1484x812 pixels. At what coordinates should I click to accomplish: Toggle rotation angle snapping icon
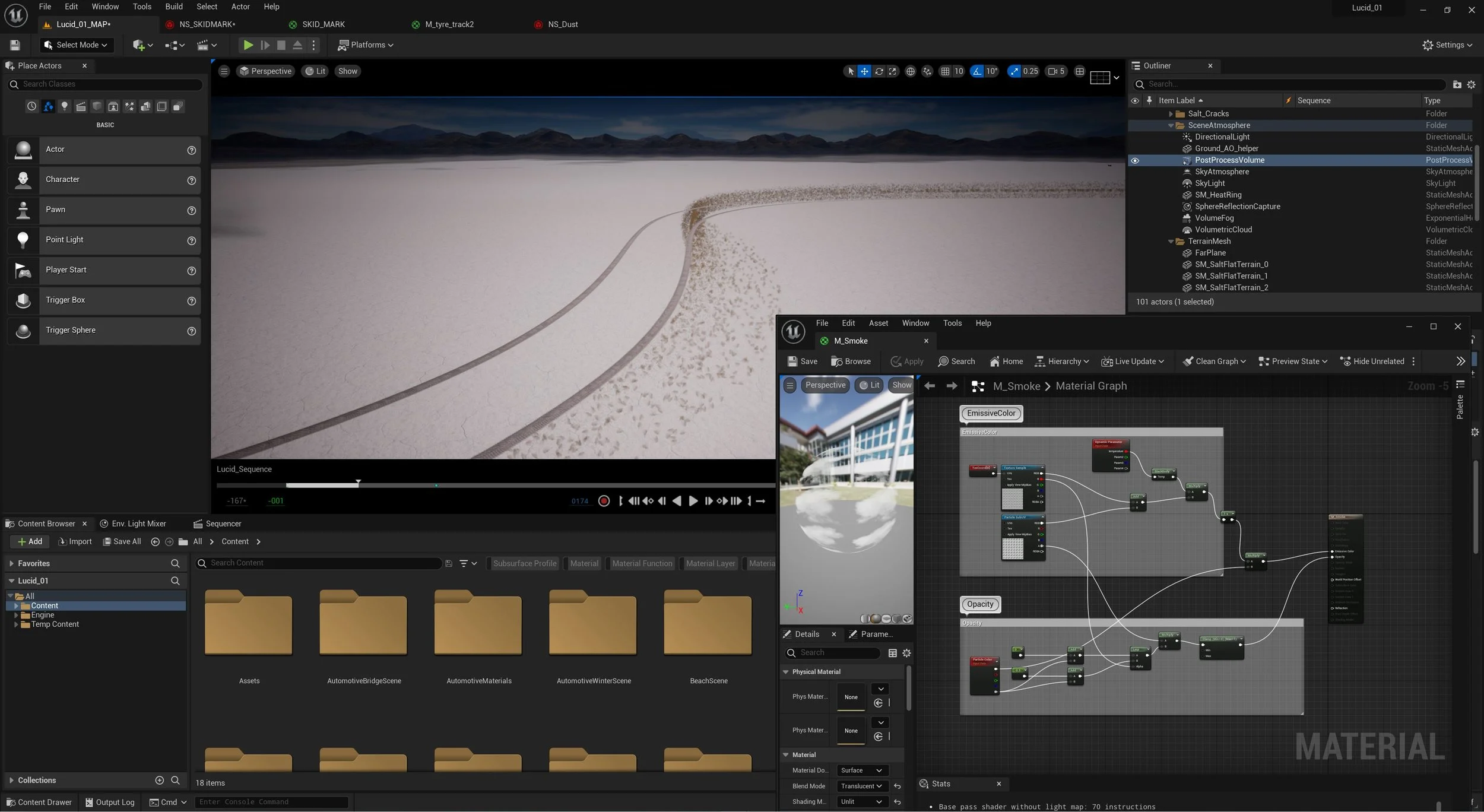[976, 71]
